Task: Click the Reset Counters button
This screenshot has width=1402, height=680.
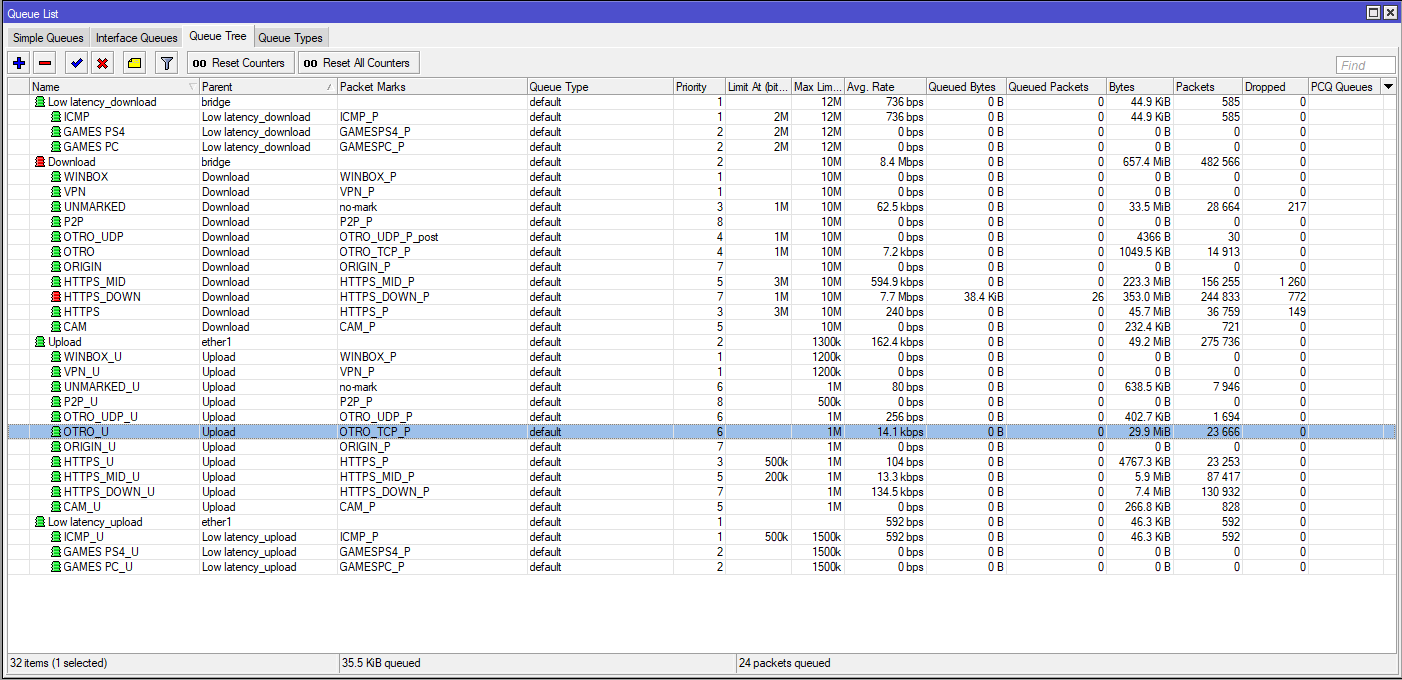Action: click(x=241, y=63)
